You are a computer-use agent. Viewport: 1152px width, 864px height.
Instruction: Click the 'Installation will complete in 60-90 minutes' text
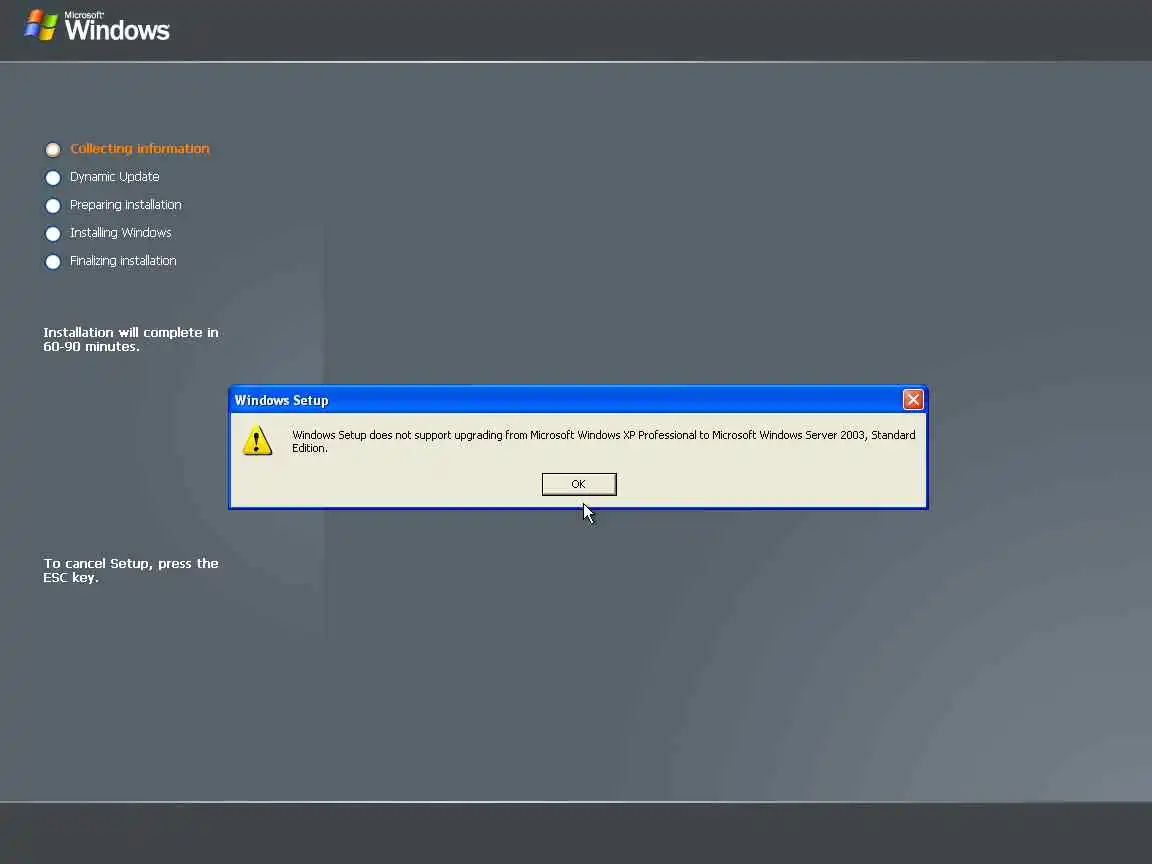(x=131, y=339)
